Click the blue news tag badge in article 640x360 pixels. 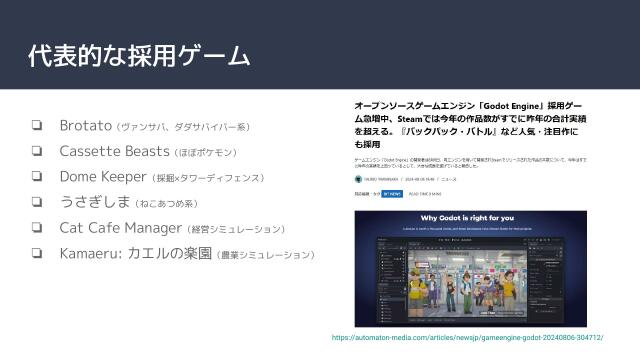[x=392, y=194]
